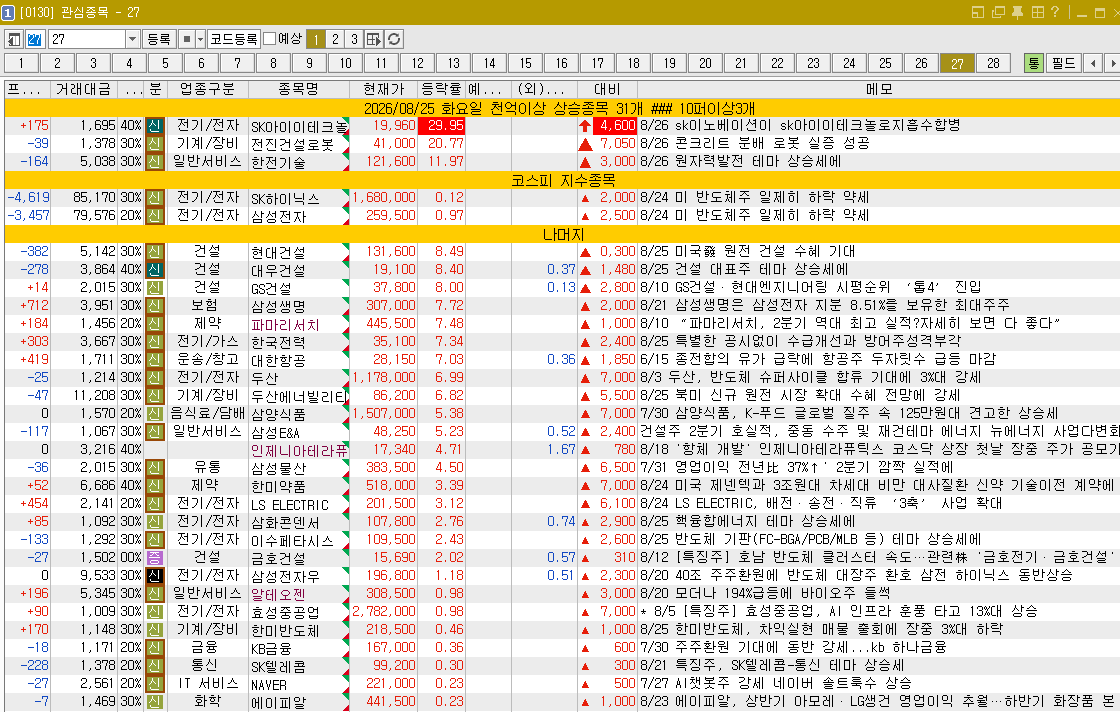Image resolution: width=1120 pixels, height=712 pixels.
Task: Open the dropdown arrow beside square button
Action: tap(201, 39)
